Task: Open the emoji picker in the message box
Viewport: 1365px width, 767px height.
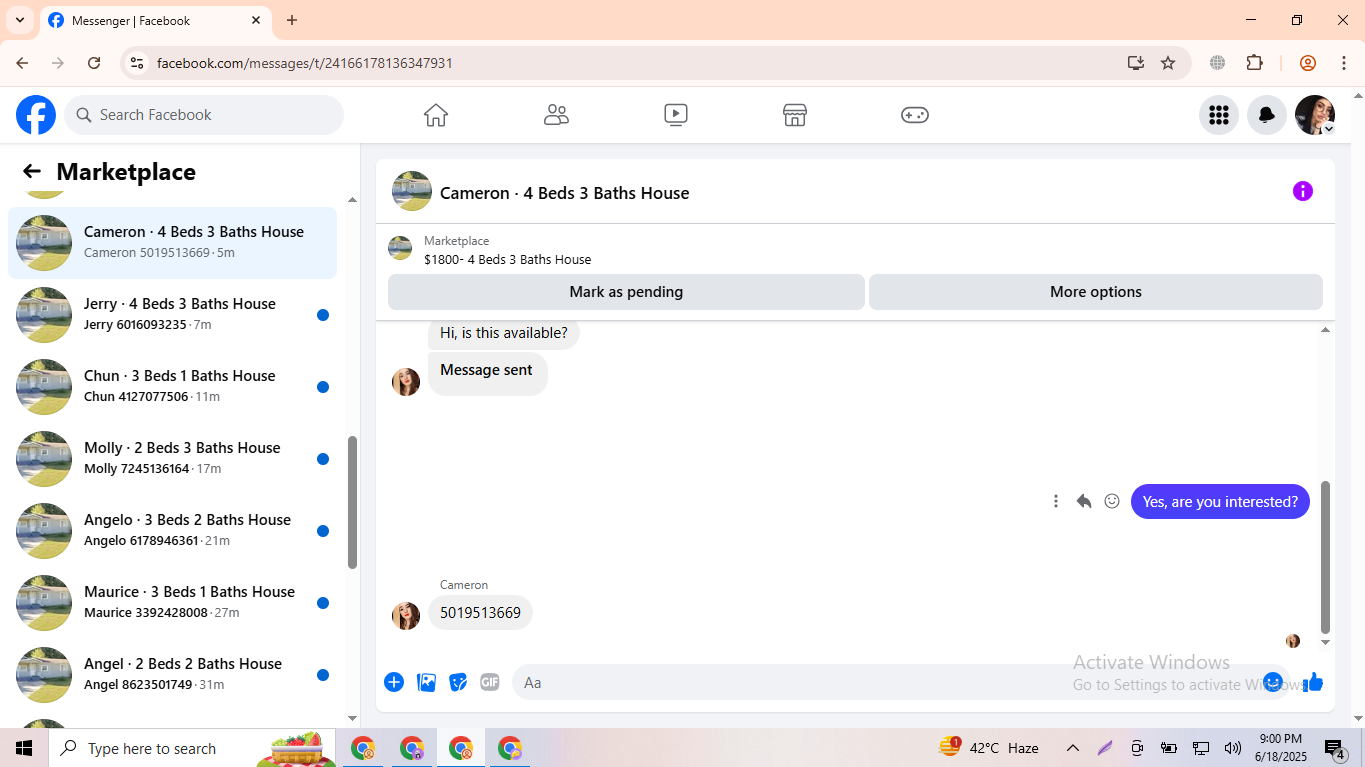Action: [x=1272, y=682]
